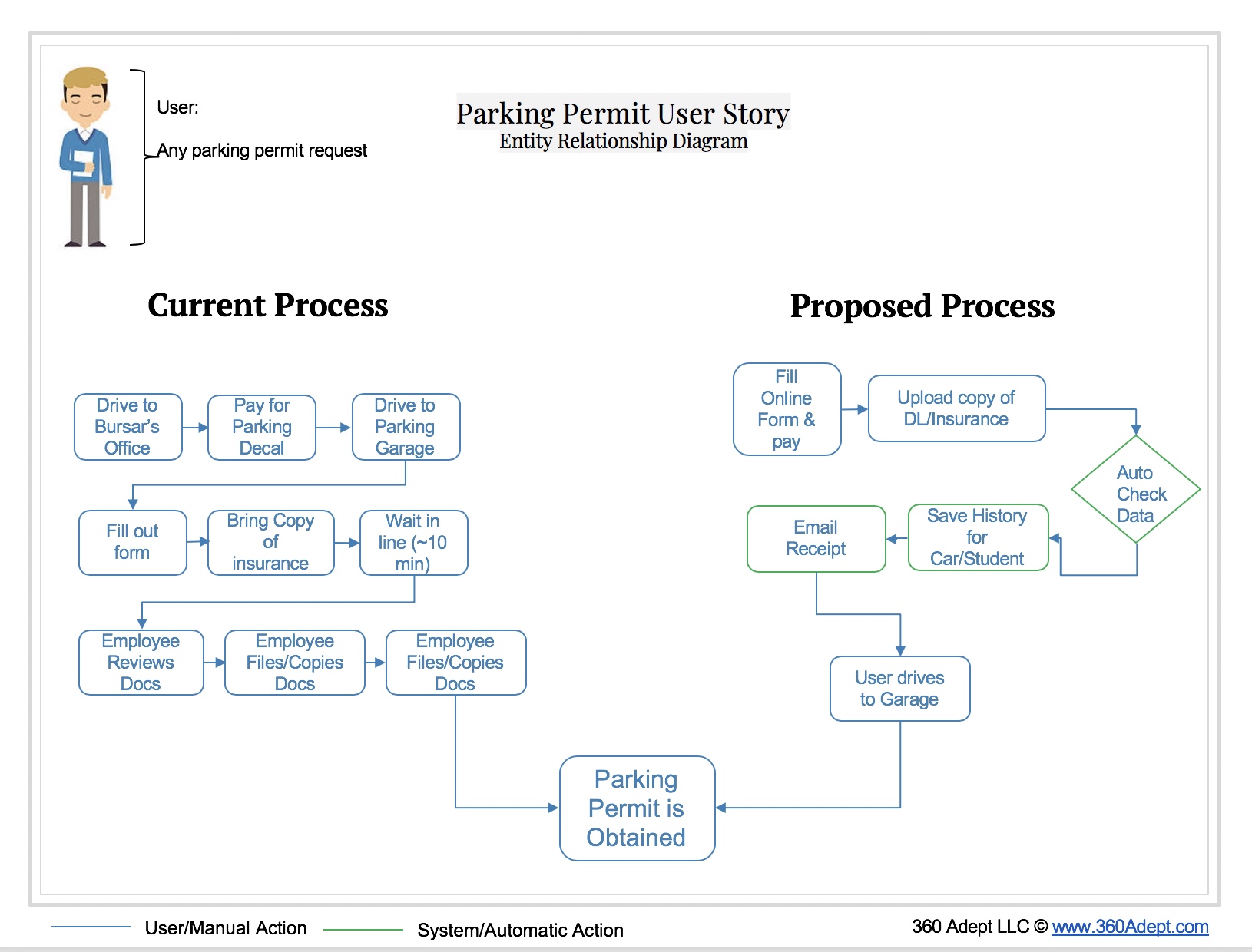The image size is (1252, 952).
Task: Select the Employee Reviews Docs box
Action: [141, 663]
